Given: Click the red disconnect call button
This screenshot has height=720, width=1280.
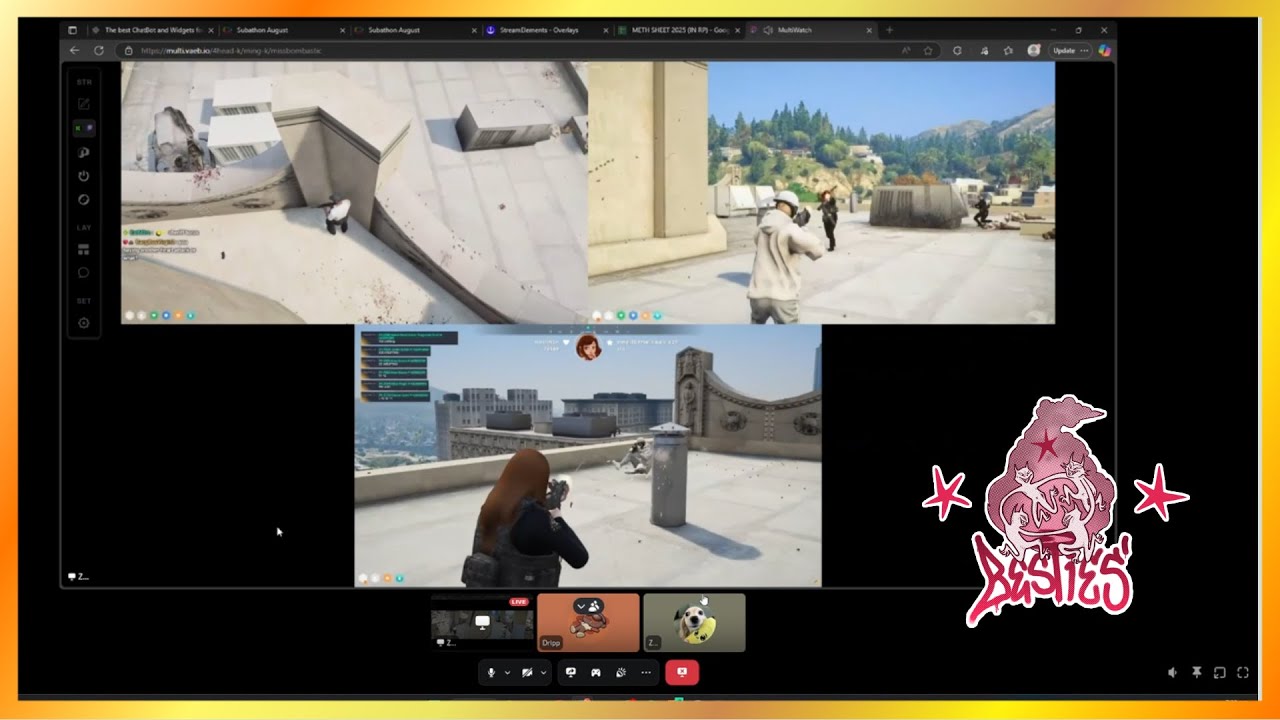Looking at the screenshot, I should point(682,673).
